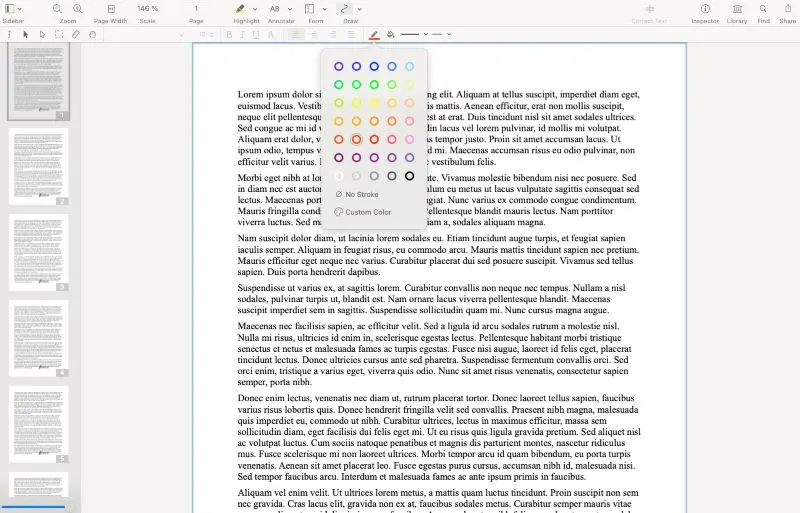Open the Share menu

788,9
